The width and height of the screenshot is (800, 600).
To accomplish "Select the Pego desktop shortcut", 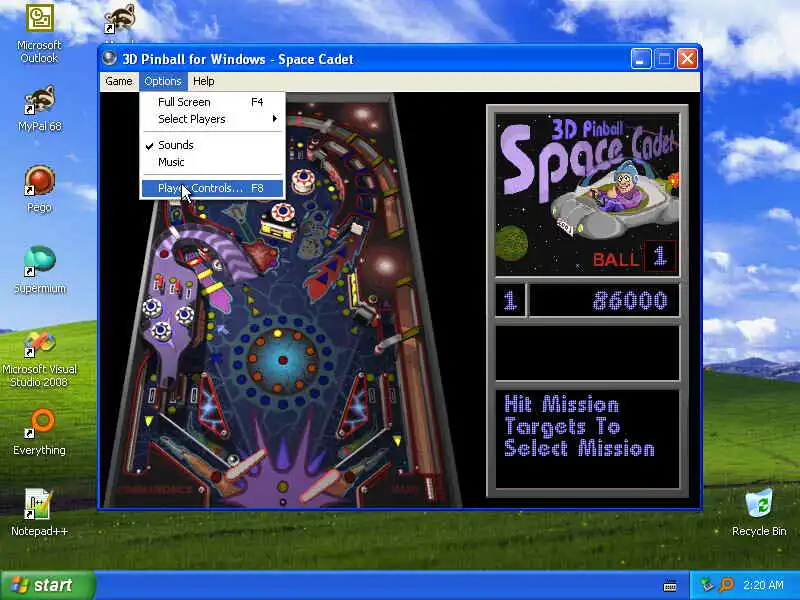I will coord(39,189).
